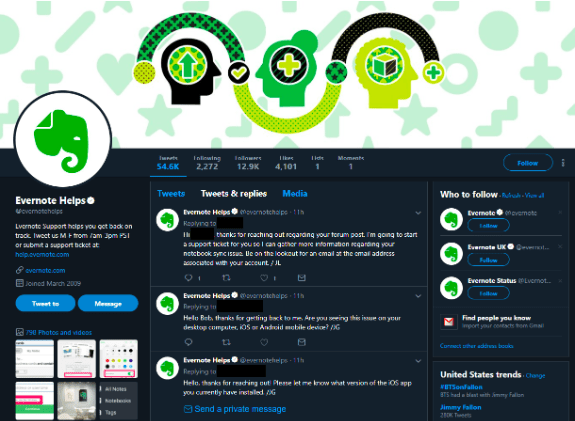This screenshot has height=421, width=575.
Task: Open first photo thumbnail in media grid
Action: pyautogui.click(x=34, y=359)
